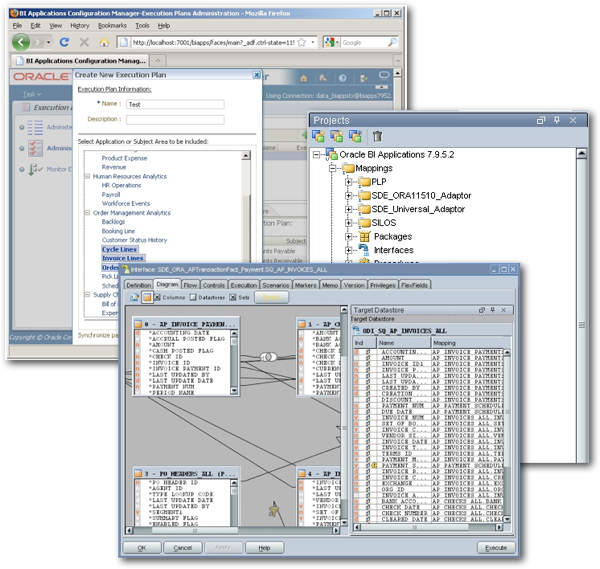Click sign out icon in Oracle header
600x569 pixels.
363,78
